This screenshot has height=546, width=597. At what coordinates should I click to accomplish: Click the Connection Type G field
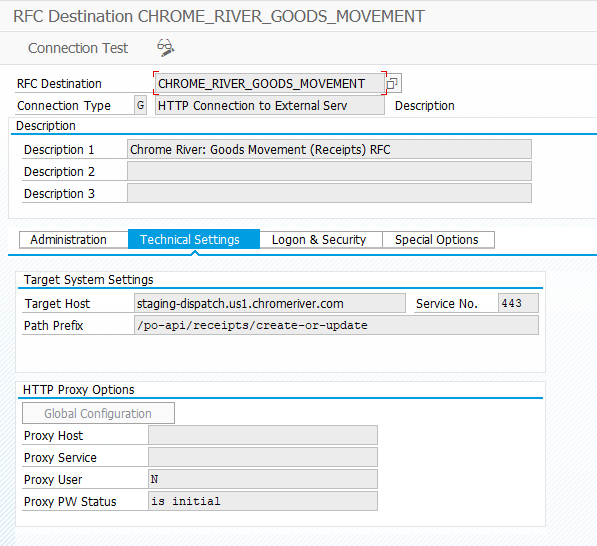[140, 105]
